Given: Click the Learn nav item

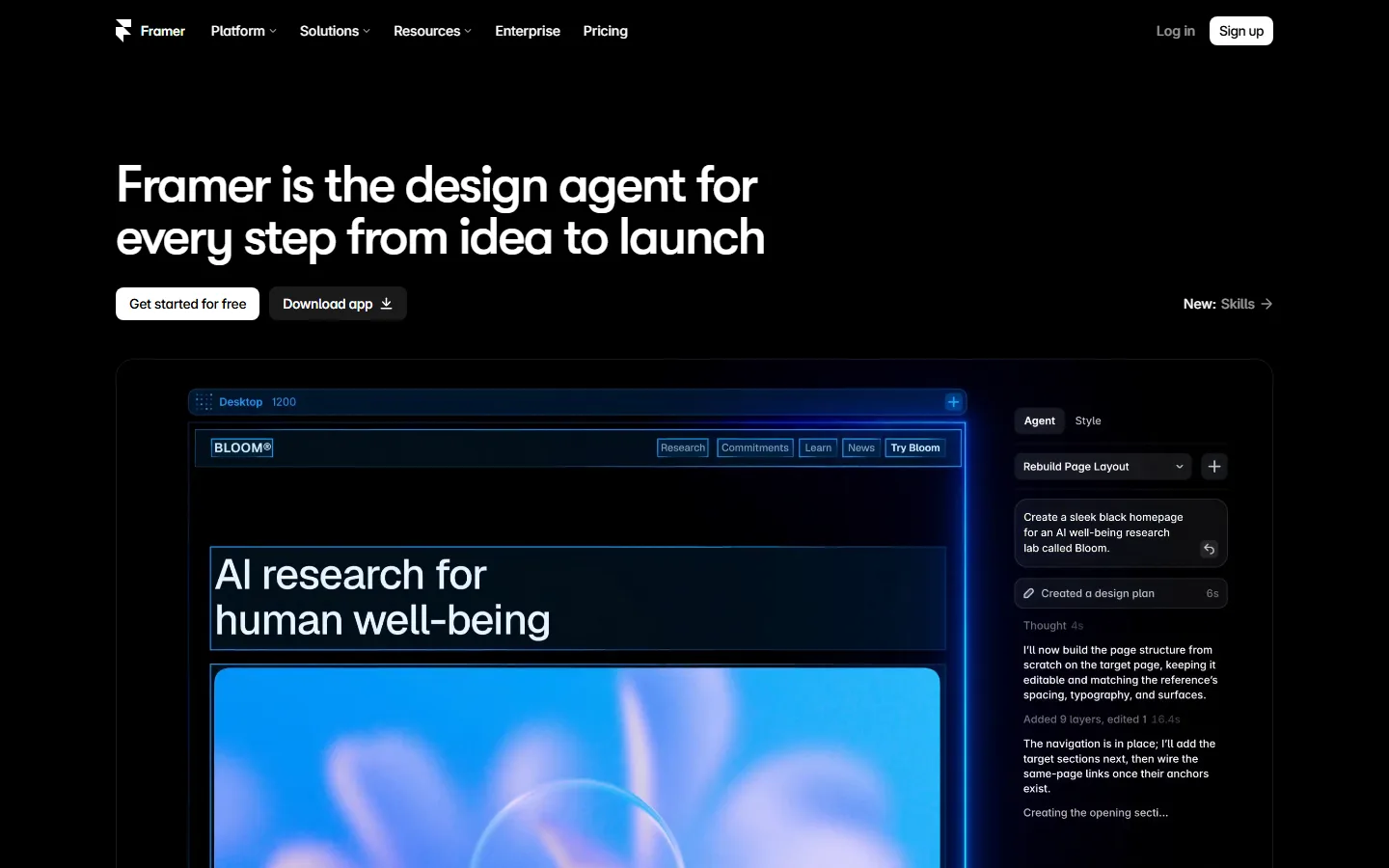Looking at the screenshot, I should [x=818, y=448].
